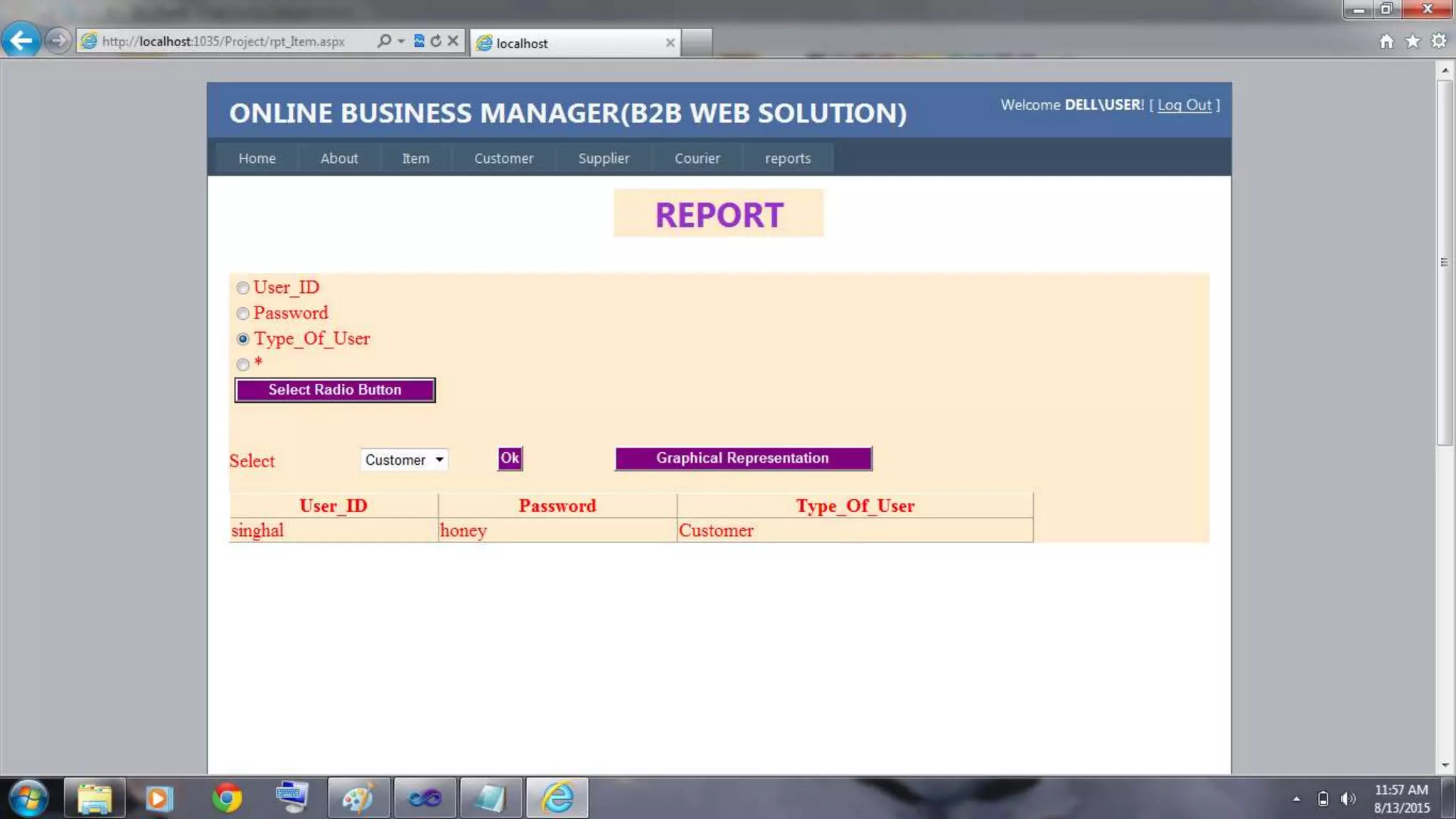Open the Windows Start button
The image size is (1456, 819).
click(x=28, y=798)
